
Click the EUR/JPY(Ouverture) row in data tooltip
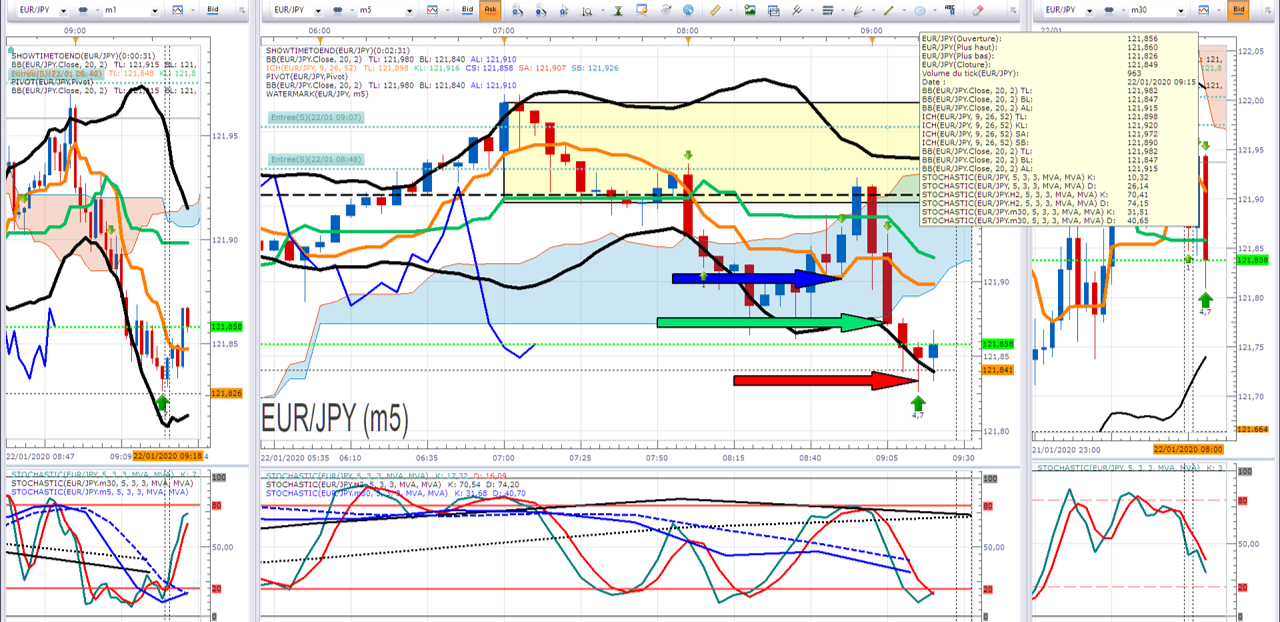point(1056,38)
